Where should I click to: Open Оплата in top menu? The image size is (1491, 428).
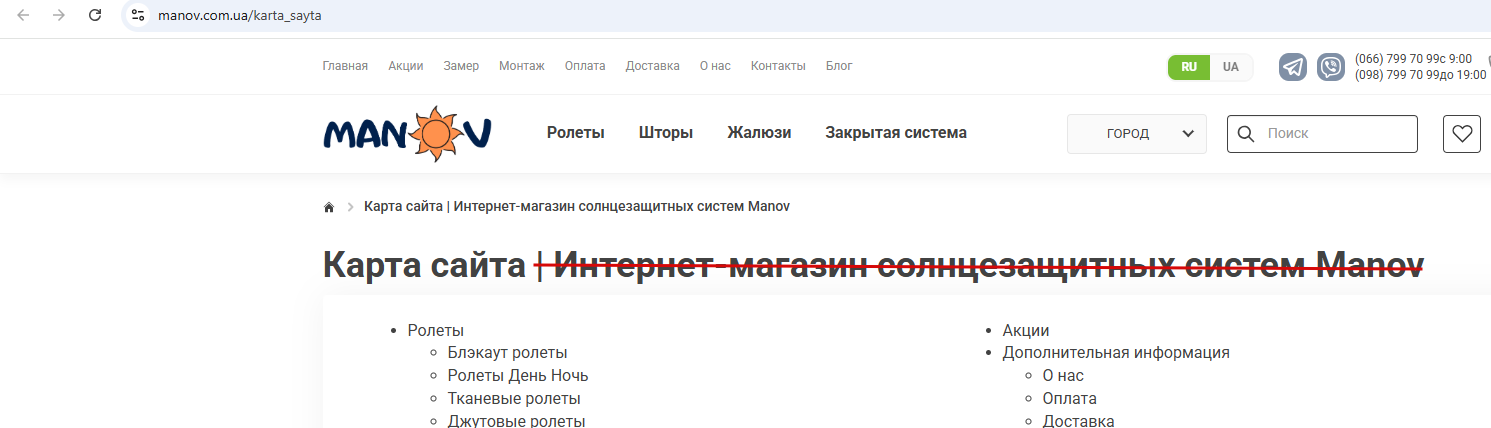pos(585,66)
